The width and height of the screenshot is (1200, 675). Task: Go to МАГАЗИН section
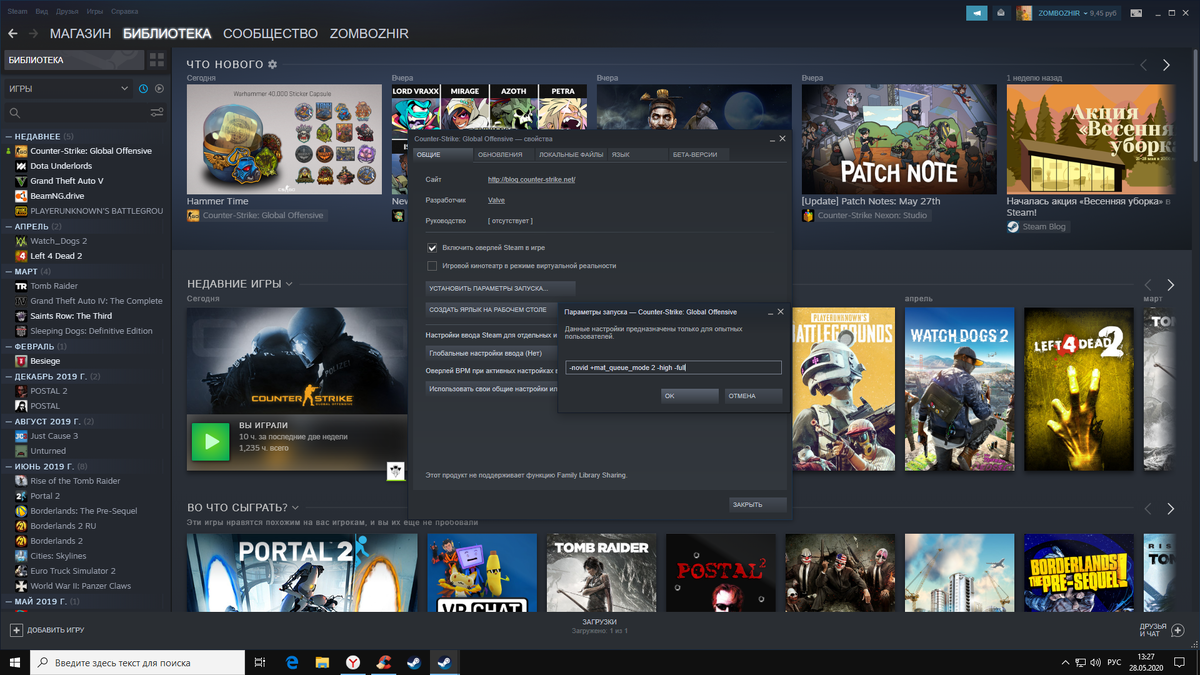tap(80, 33)
